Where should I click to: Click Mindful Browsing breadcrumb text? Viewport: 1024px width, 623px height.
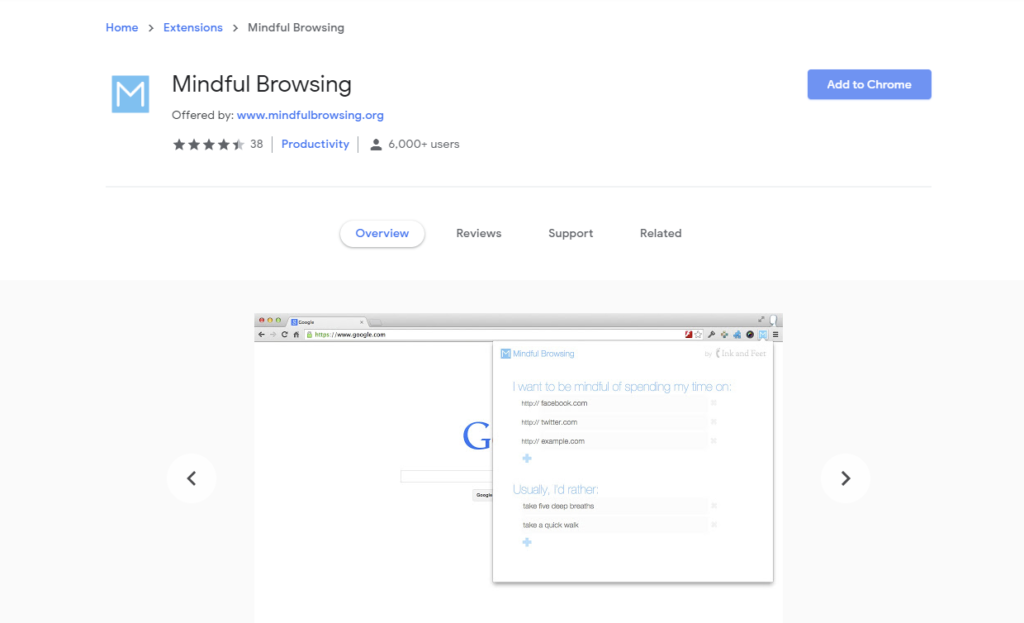pos(296,27)
